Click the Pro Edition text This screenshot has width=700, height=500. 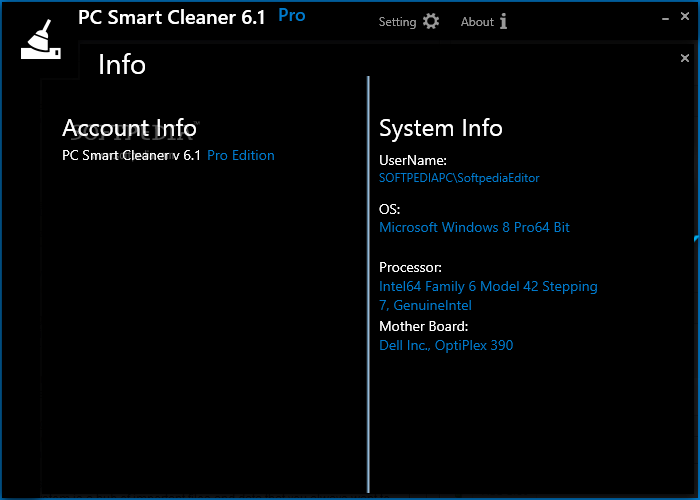pyautogui.click(x=241, y=155)
